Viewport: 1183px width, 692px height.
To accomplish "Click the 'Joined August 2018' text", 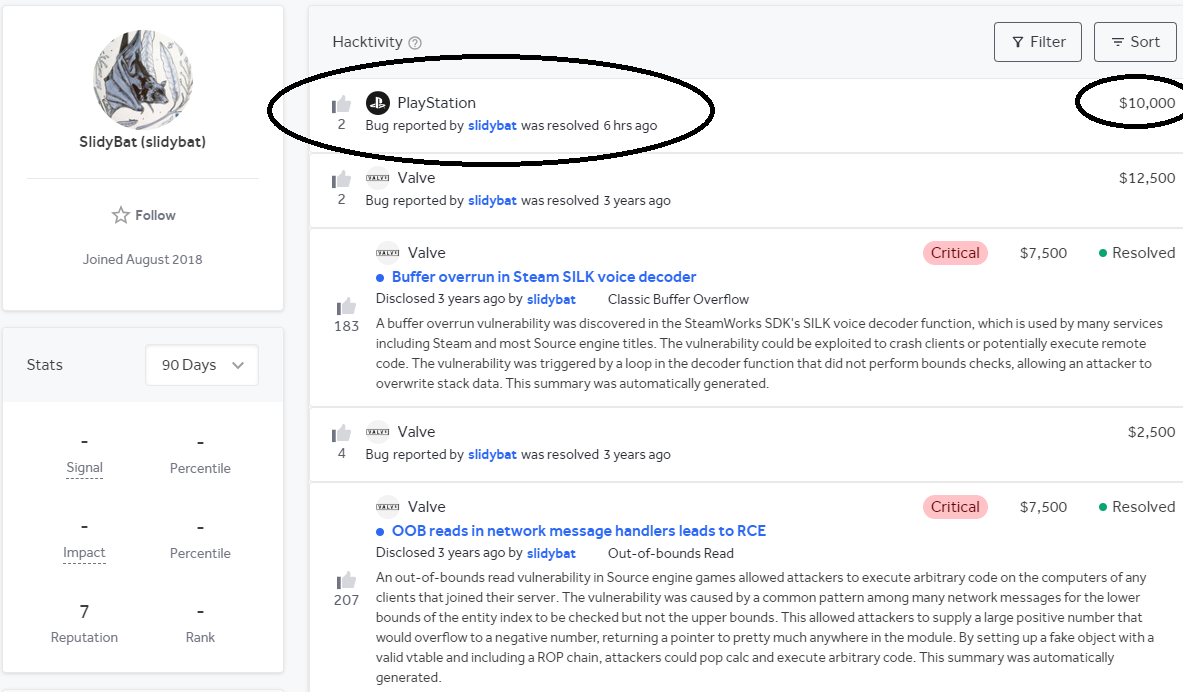I will click(x=143, y=260).
